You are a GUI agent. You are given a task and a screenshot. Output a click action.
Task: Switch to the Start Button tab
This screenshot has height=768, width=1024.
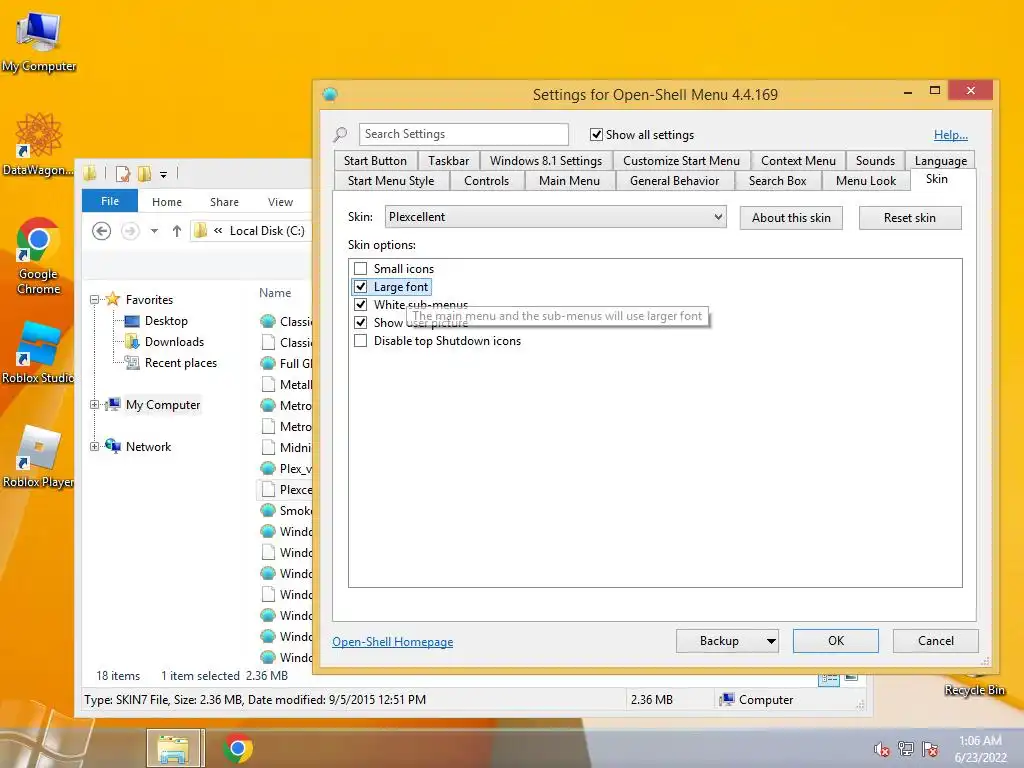[x=375, y=161]
